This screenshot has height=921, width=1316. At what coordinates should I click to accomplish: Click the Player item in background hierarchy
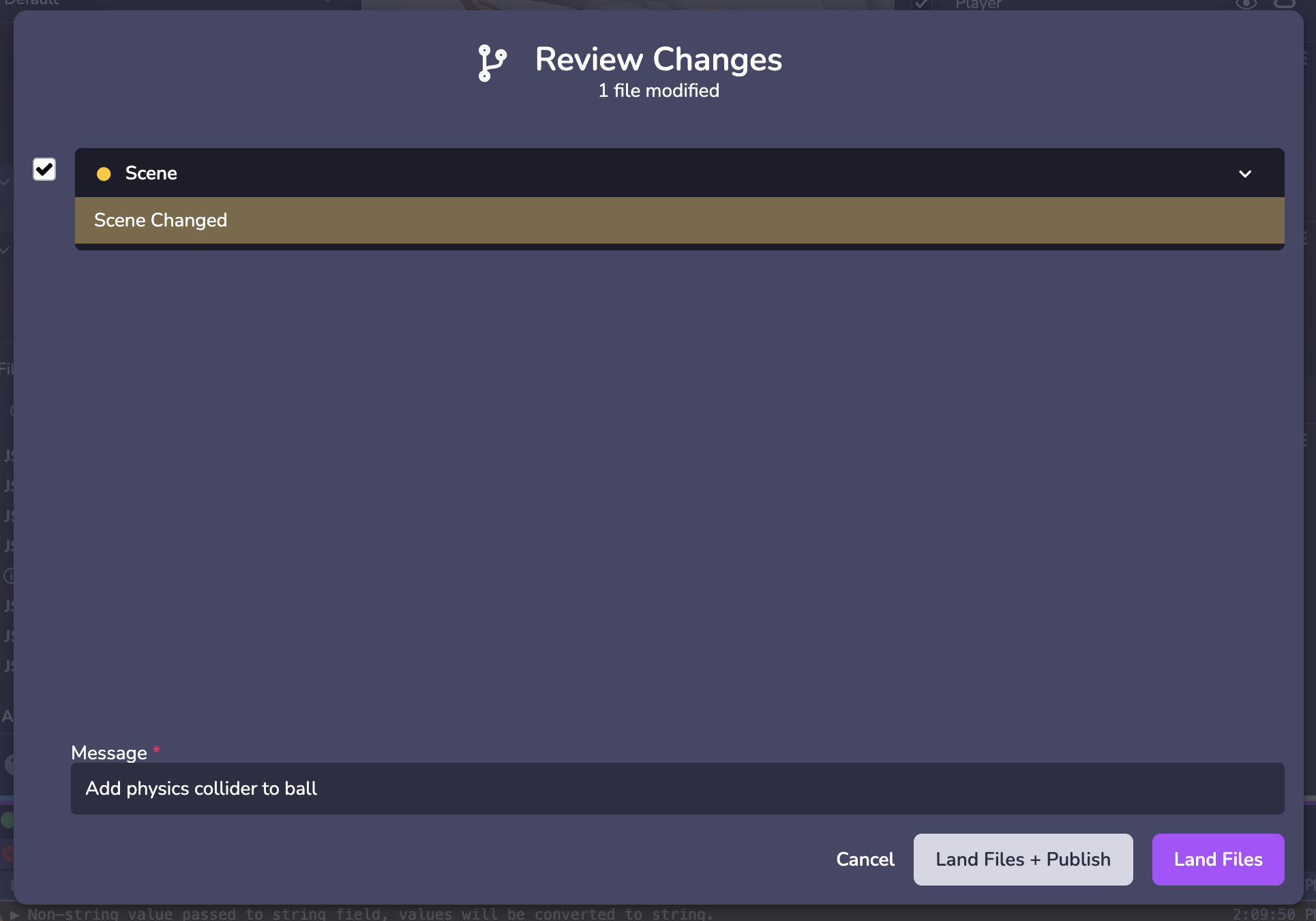(978, 4)
